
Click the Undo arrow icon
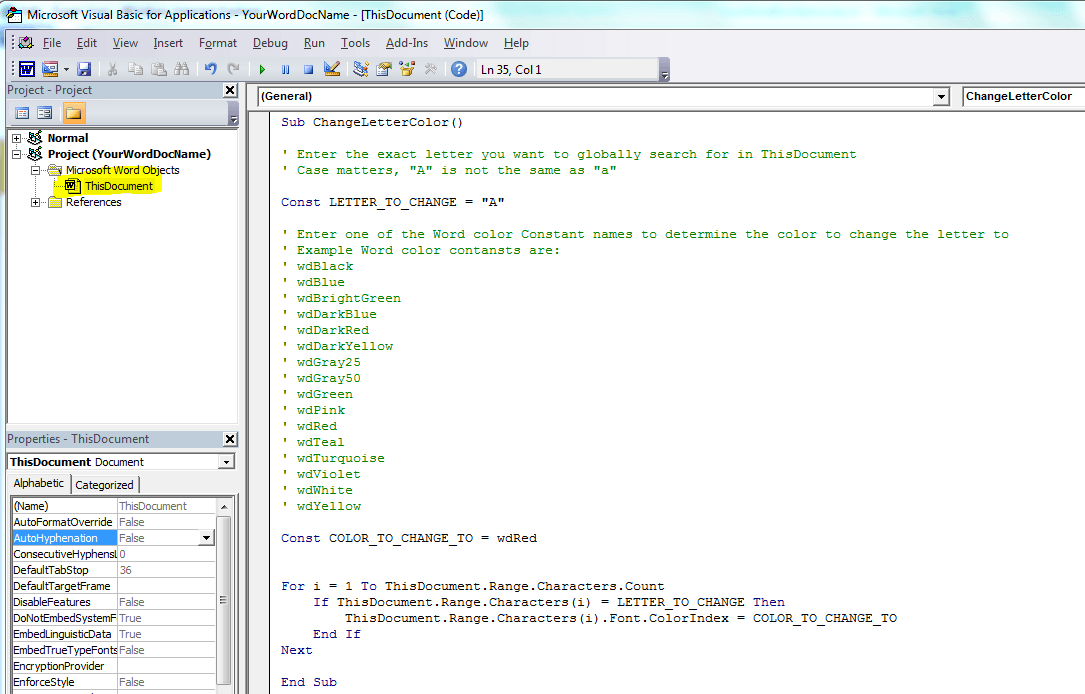coord(210,69)
